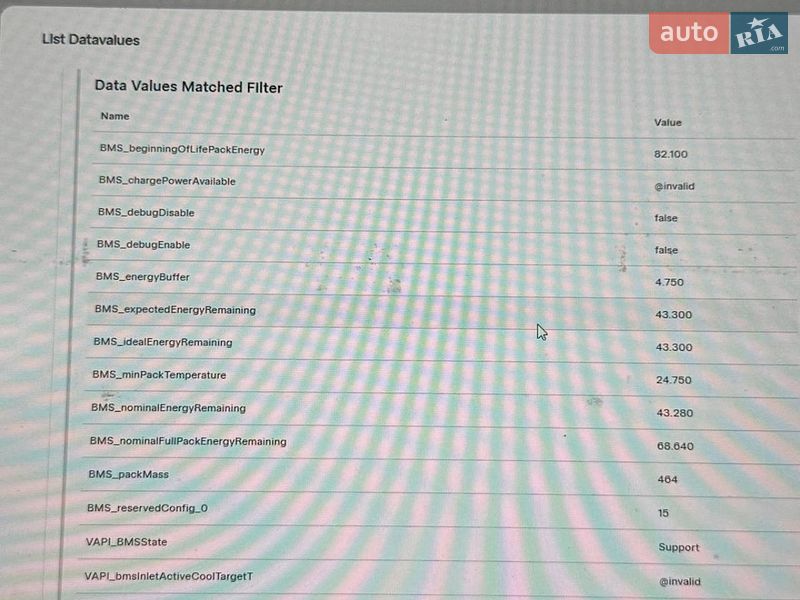Select the BMS_energyBuffer entry
800x600 pixels.
point(142,277)
